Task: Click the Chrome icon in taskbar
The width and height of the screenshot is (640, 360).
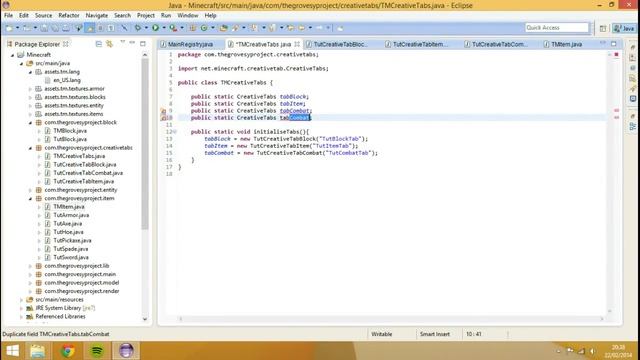Action: pos(68,350)
